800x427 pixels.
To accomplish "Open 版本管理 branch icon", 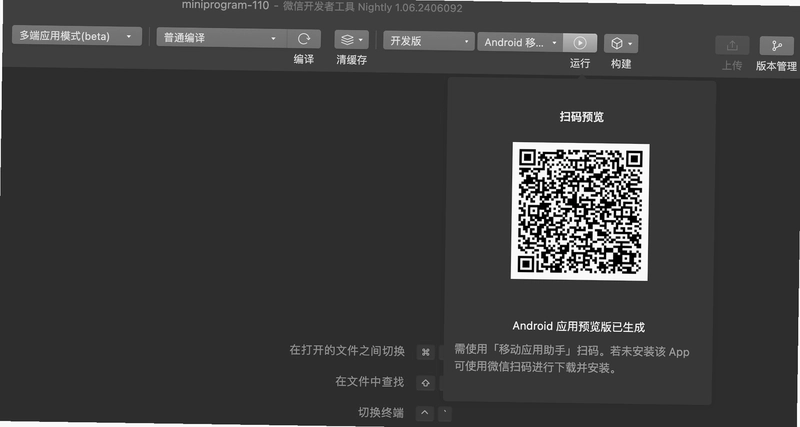I will tap(777, 46).
